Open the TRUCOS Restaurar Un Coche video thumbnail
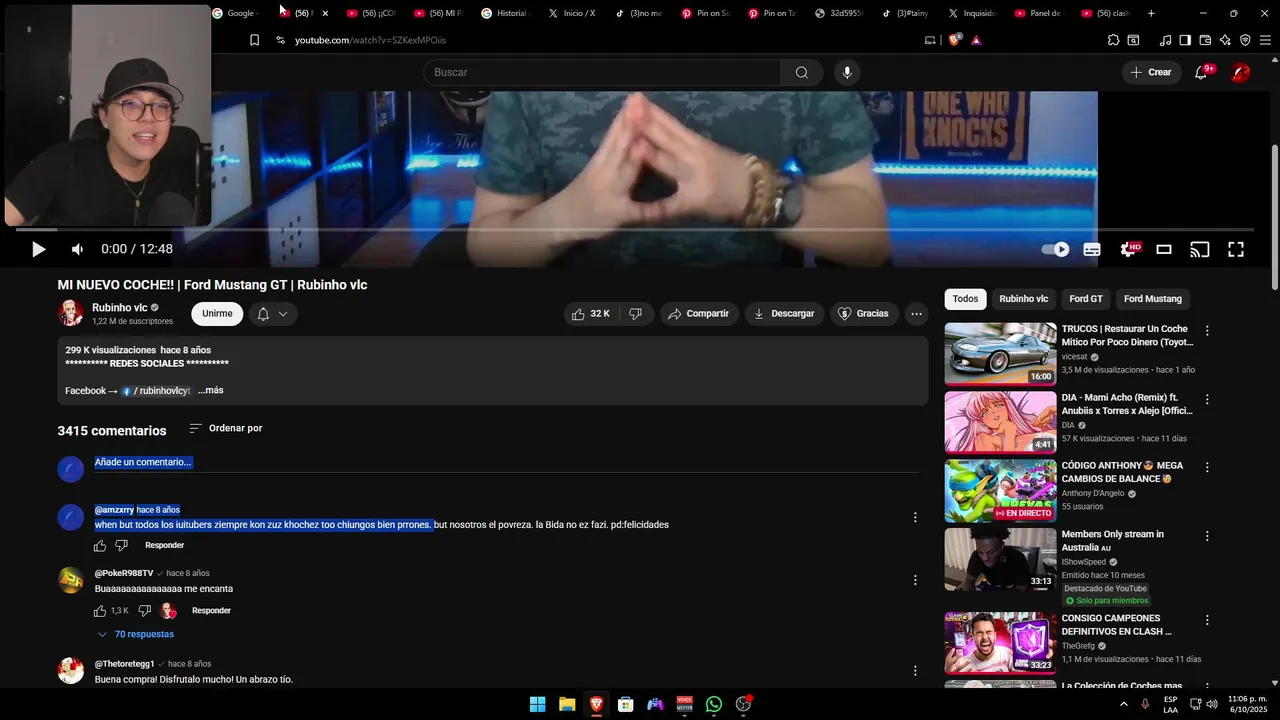This screenshot has width=1280, height=720. coord(1000,354)
